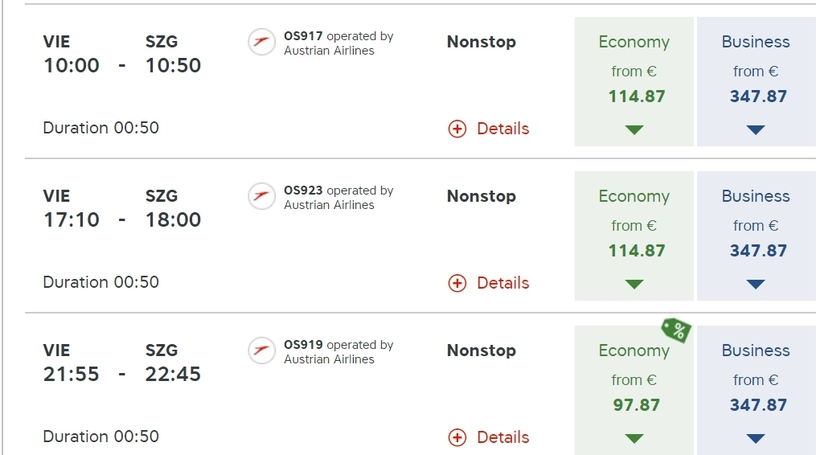Open Details link for flight OS917
This screenshot has height=455, width=820.
503,129
